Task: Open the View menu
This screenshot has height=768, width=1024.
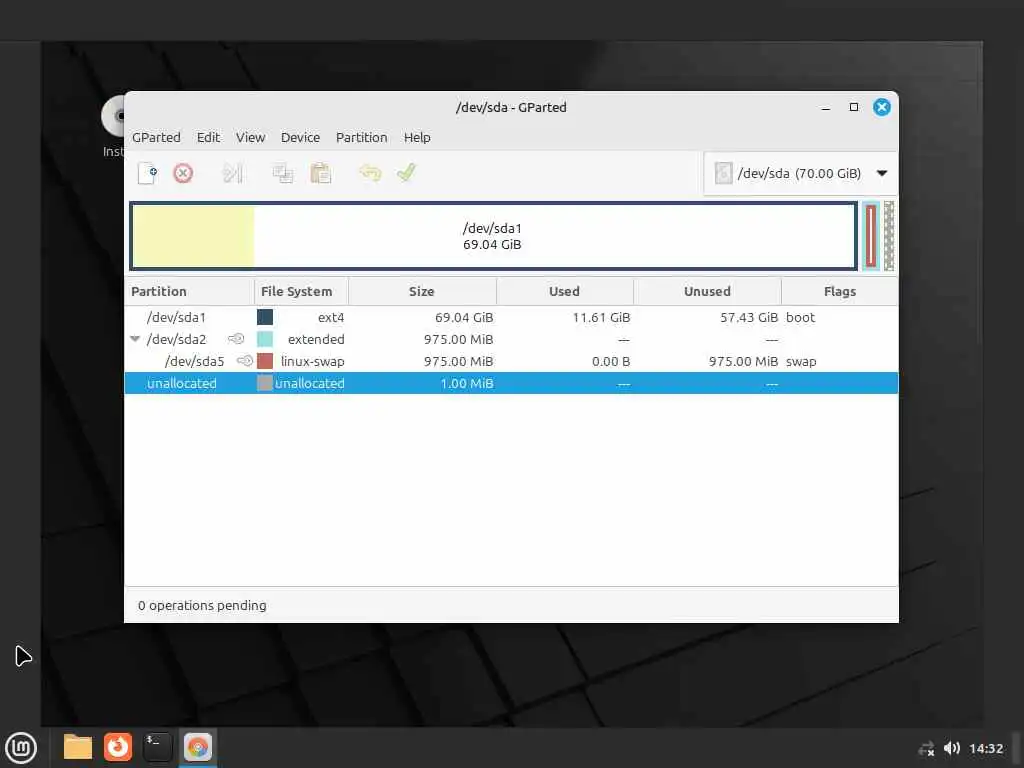Action: [x=250, y=137]
